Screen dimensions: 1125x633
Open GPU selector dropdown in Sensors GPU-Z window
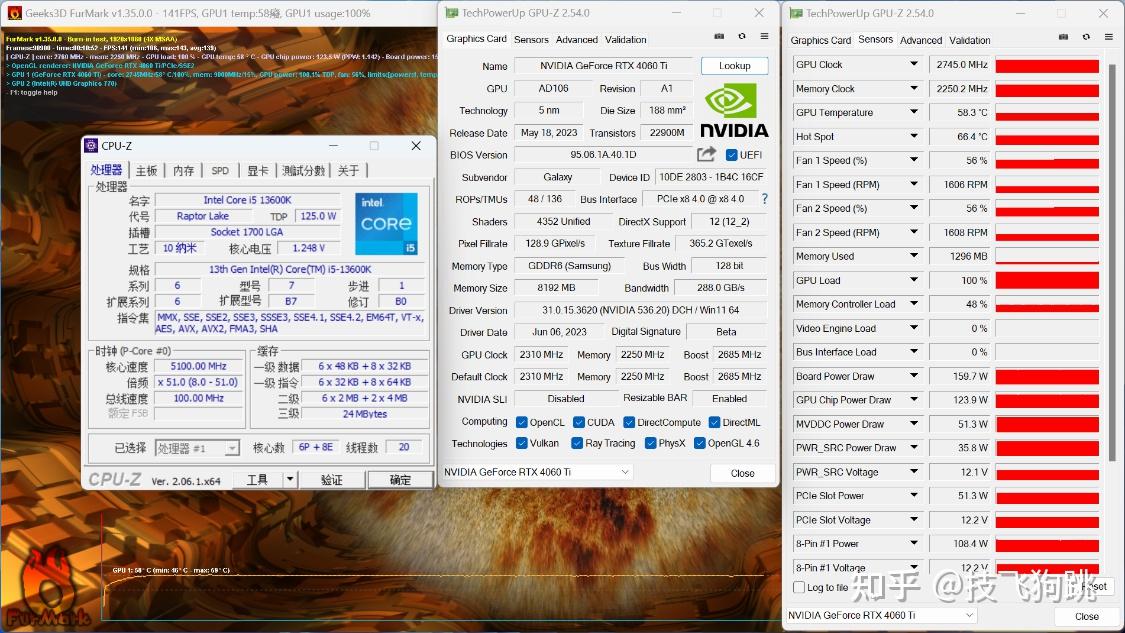(969, 615)
